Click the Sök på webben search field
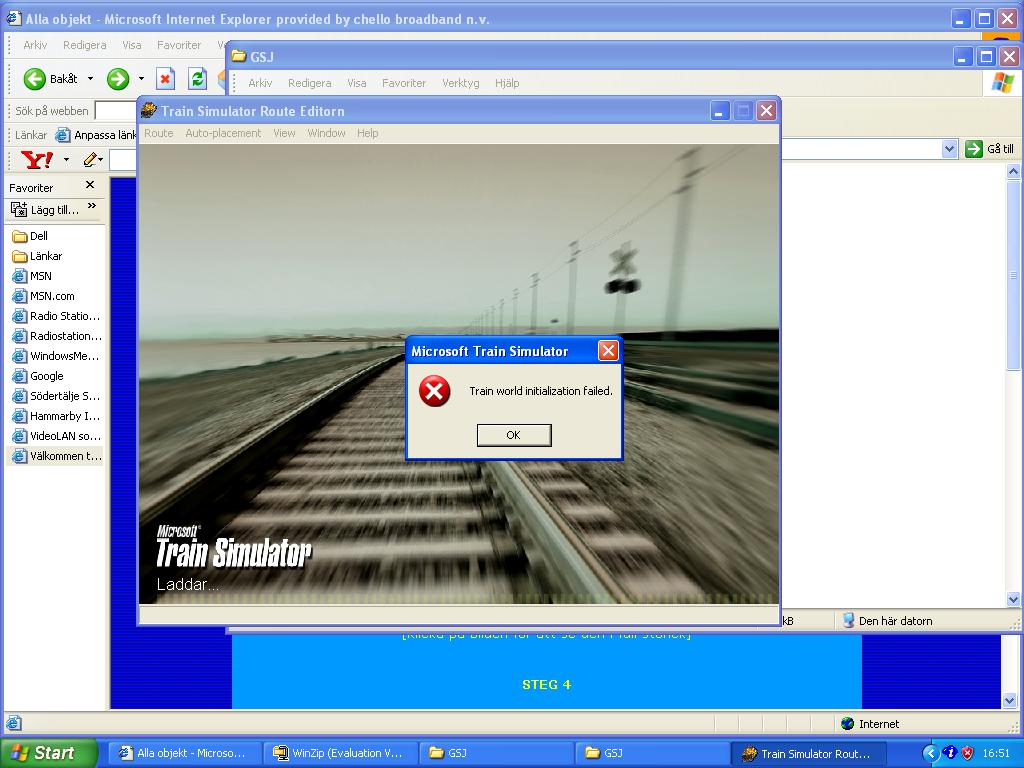Image resolution: width=1024 pixels, height=768 pixels. 115,111
